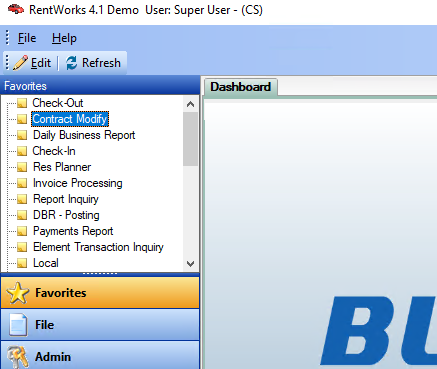Image resolution: width=437 pixels, height=369 pixels.
Task: Click the pencil Edit icon
Action: [20, 63]
